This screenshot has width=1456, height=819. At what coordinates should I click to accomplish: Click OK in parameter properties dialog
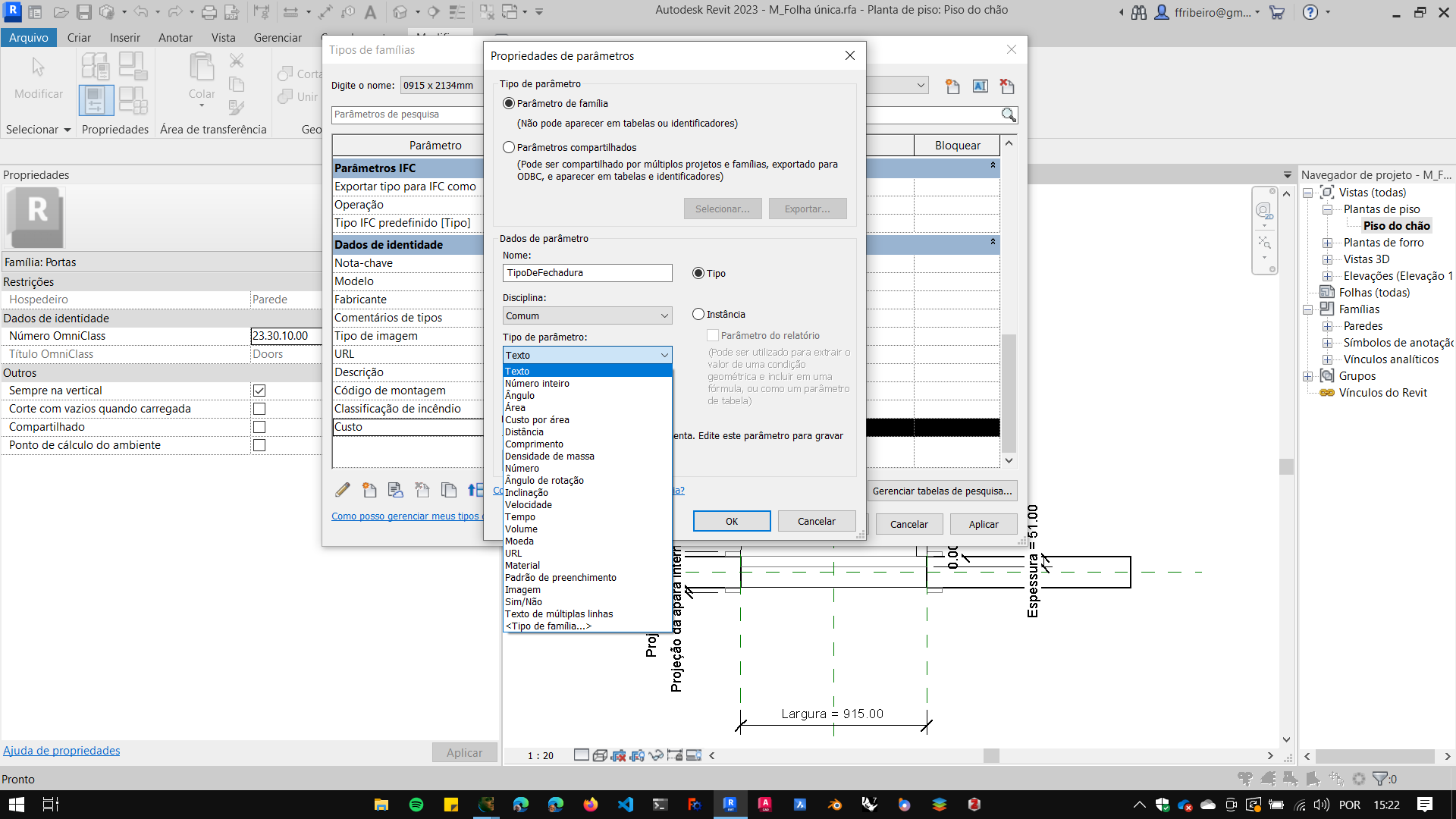click(x=731, y=521)
